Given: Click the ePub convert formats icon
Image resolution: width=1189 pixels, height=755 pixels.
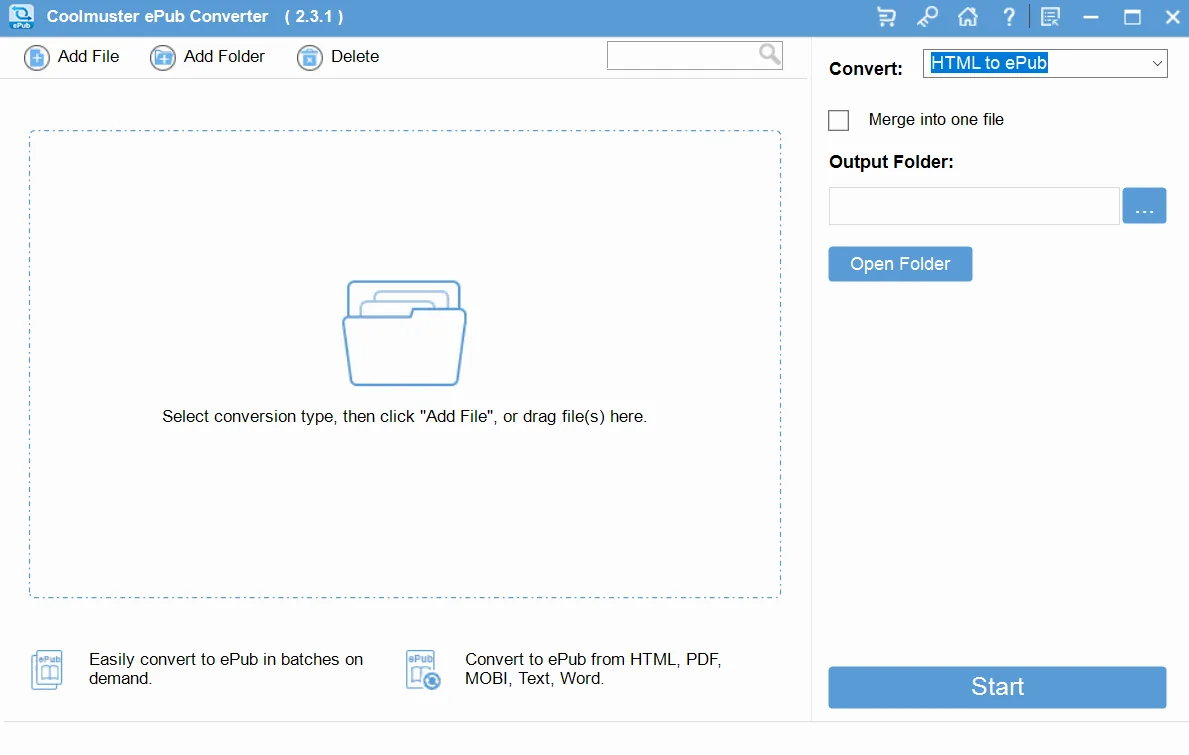Looking at the screenshot, I should (x=422, y=670).
